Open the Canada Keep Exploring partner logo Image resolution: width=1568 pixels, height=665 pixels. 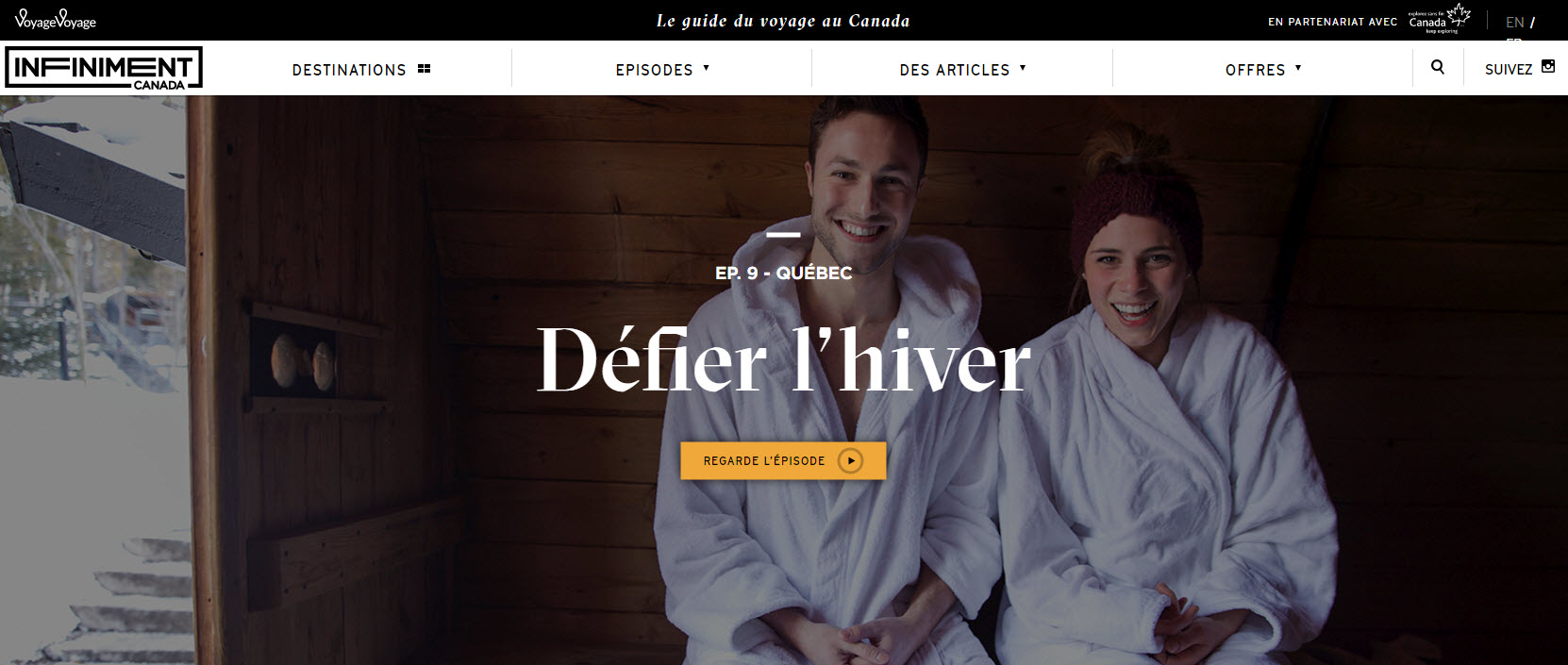coord(1440,19)
